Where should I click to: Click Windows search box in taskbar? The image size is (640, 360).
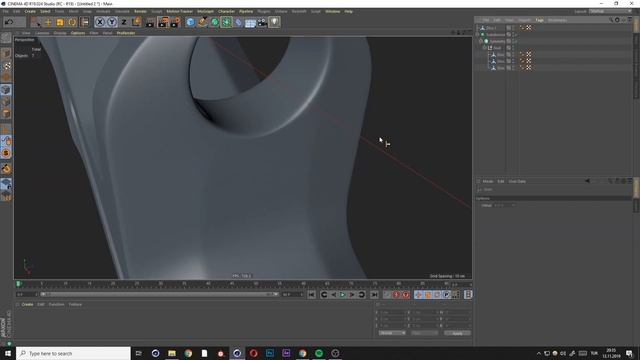point(73,353)
